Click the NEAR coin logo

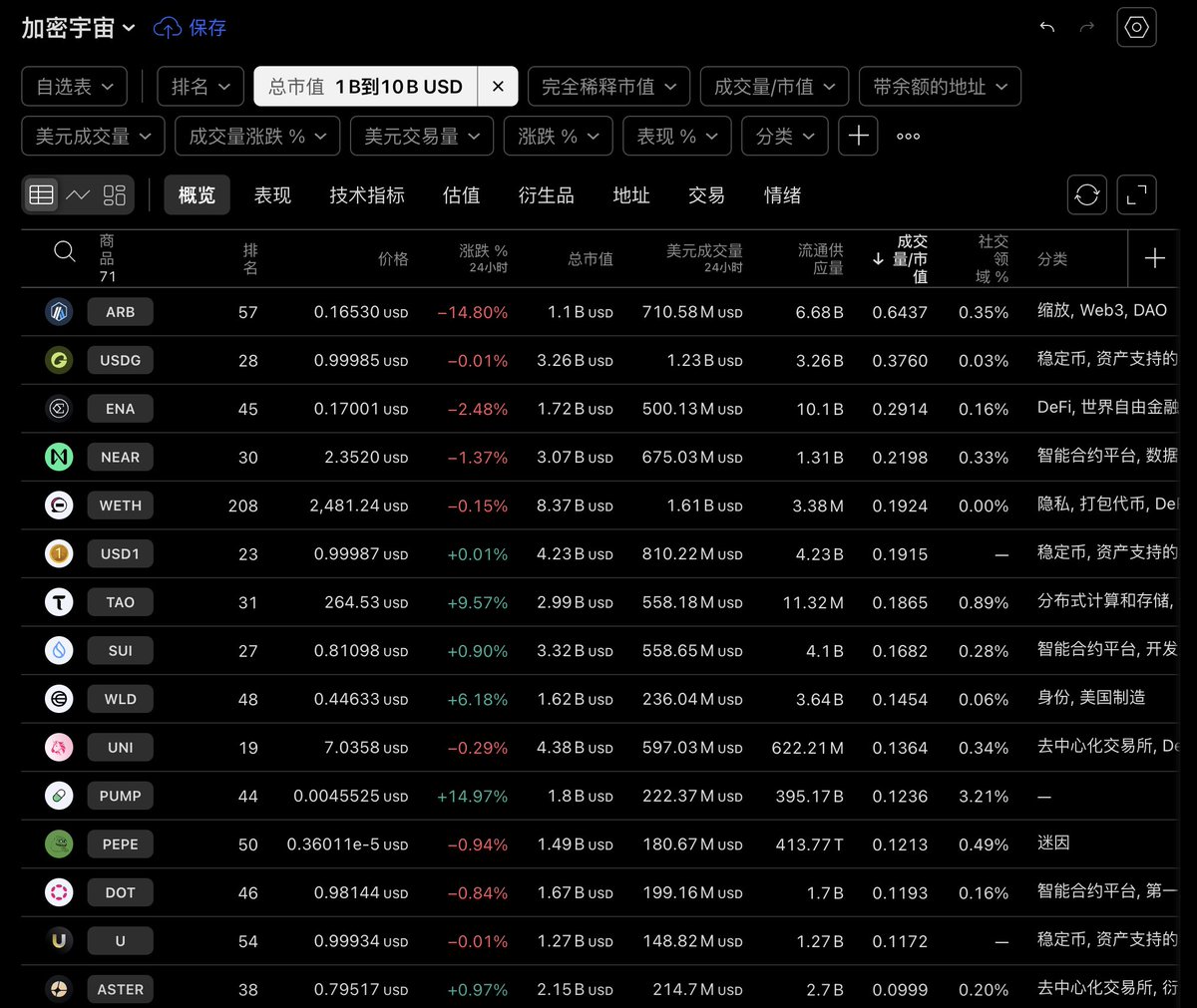(60, 457)
